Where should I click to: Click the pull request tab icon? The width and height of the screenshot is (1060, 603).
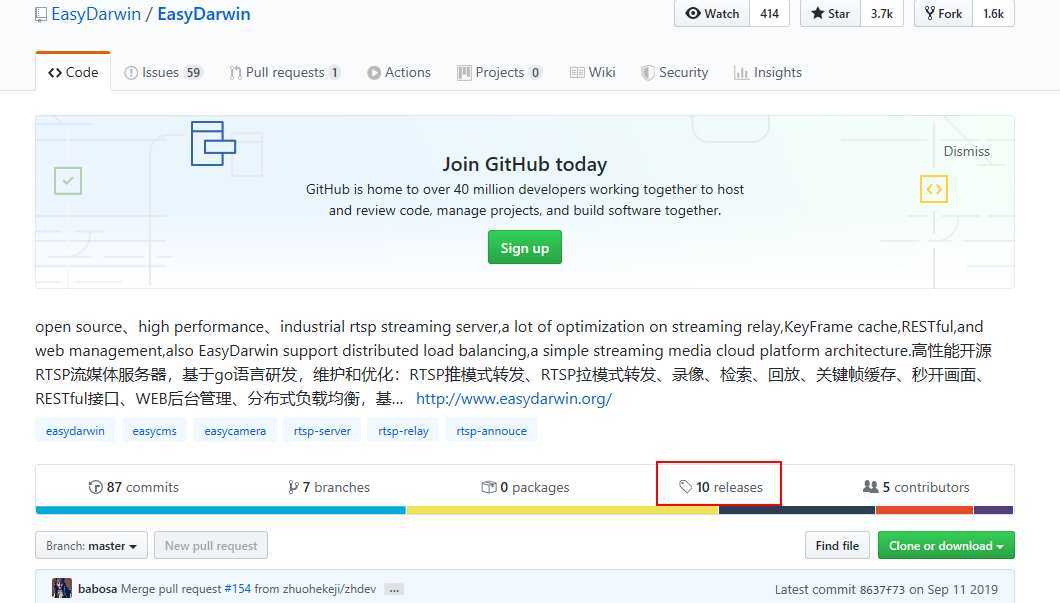235,73
